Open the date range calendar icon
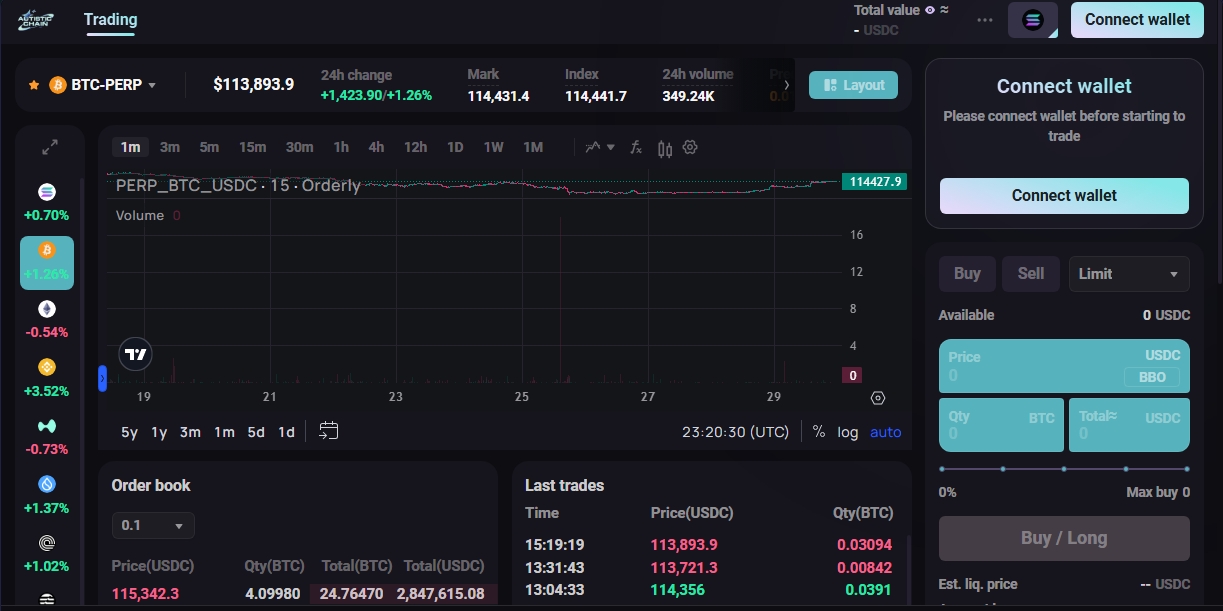This screenshot has height=611, width=1223. coord(329,431)
